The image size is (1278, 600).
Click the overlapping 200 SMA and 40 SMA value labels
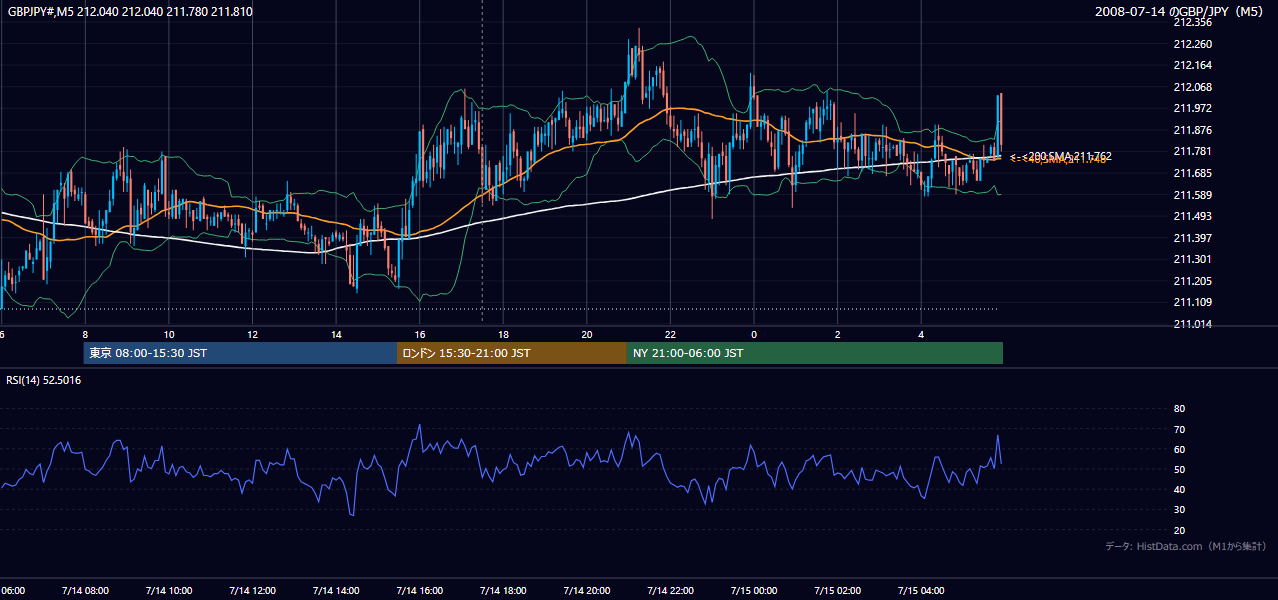[x=1060, y=157]
